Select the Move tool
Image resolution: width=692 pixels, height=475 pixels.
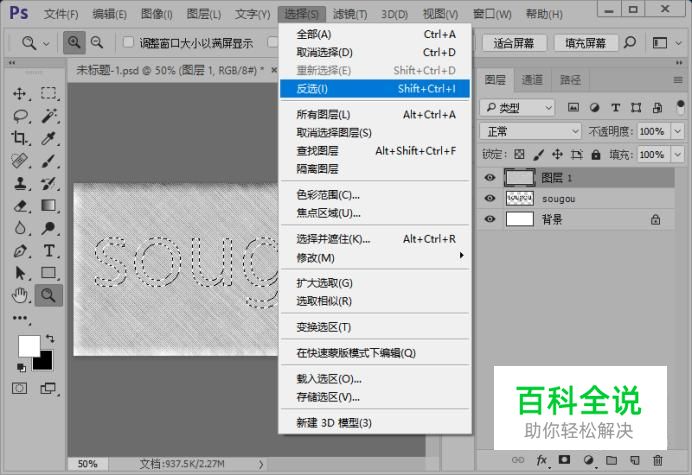tap(19, 94)
